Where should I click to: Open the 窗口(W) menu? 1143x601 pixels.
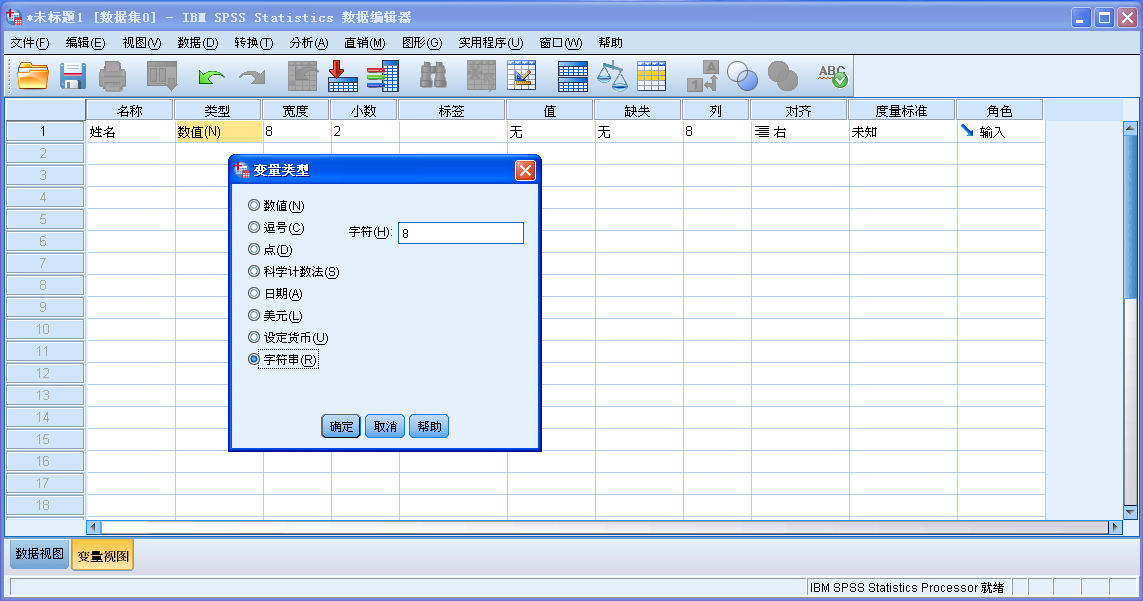pyautogui.click(x=561, y=43)
